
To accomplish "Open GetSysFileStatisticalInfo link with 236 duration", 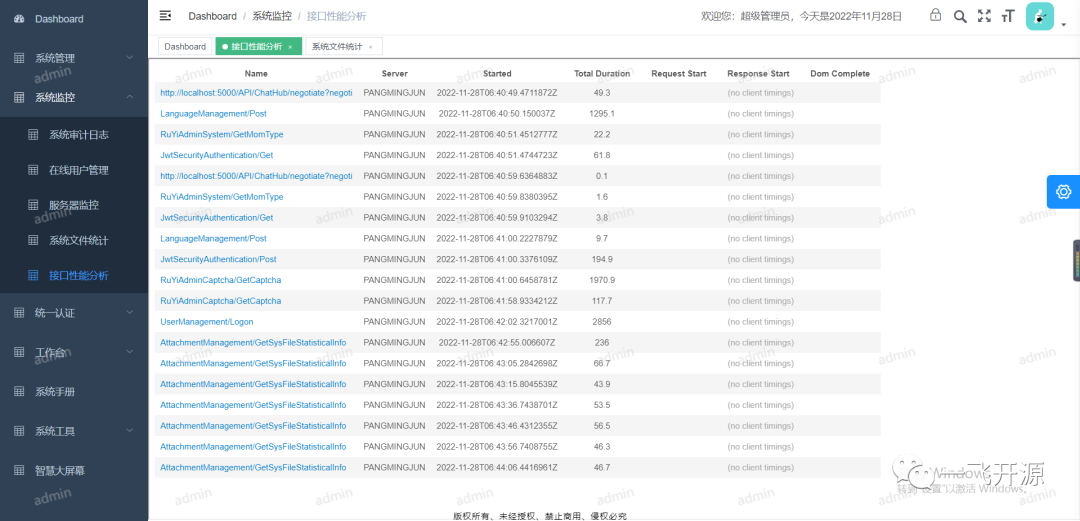I will click(x=253, y=343).
